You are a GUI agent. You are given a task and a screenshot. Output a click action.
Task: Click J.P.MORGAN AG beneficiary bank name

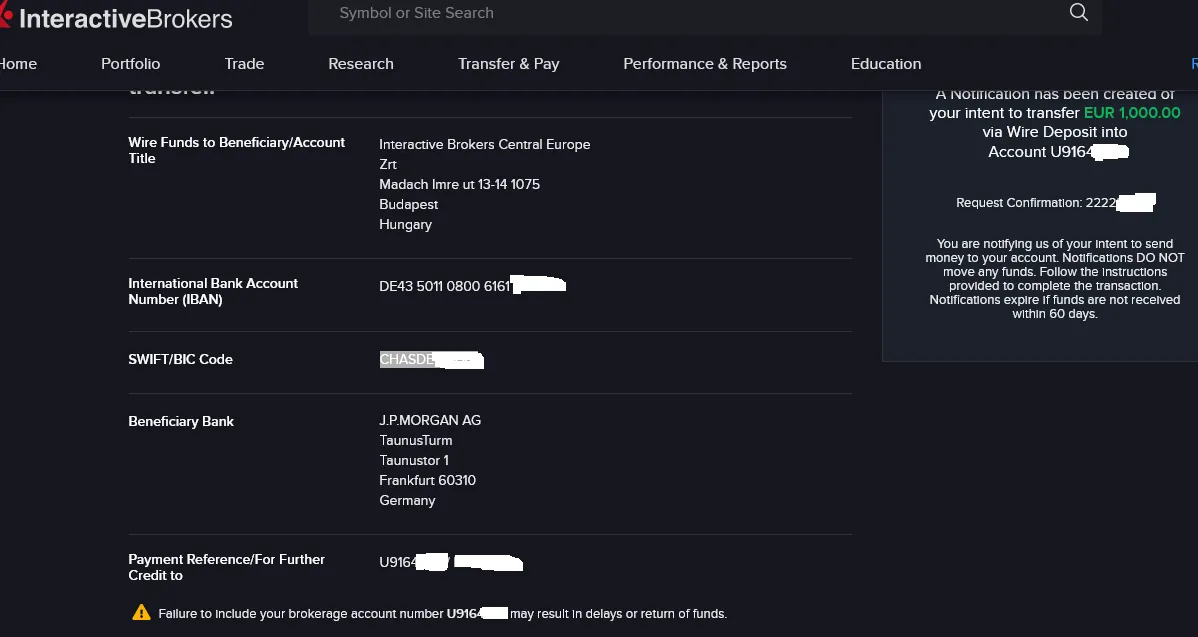tap(430, 421)
